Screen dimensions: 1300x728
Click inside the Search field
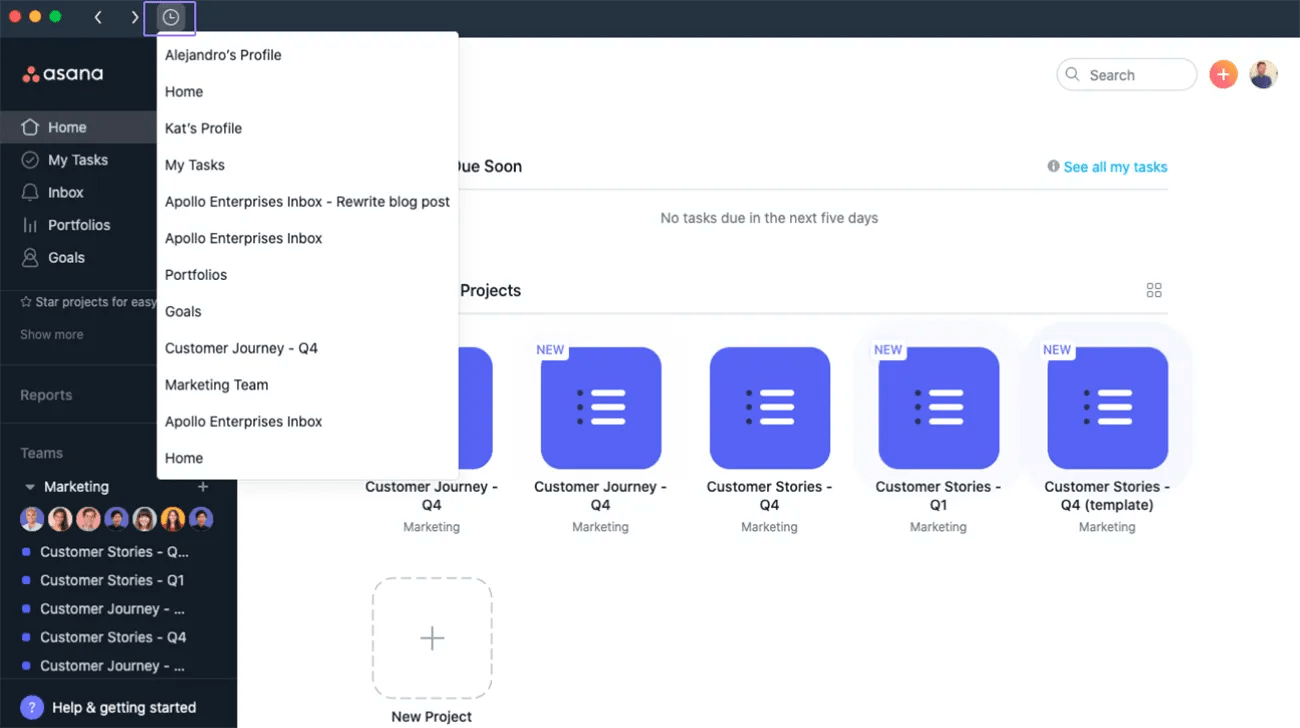tap(1127, 74)
